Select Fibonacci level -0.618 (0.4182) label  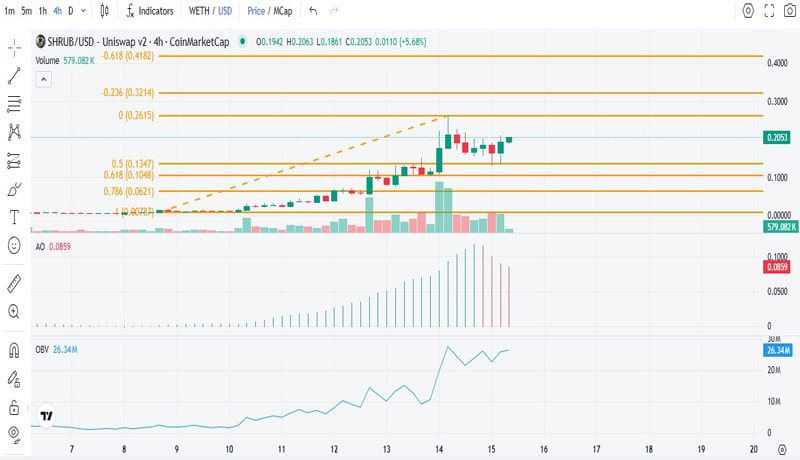(x=128, y=56)
